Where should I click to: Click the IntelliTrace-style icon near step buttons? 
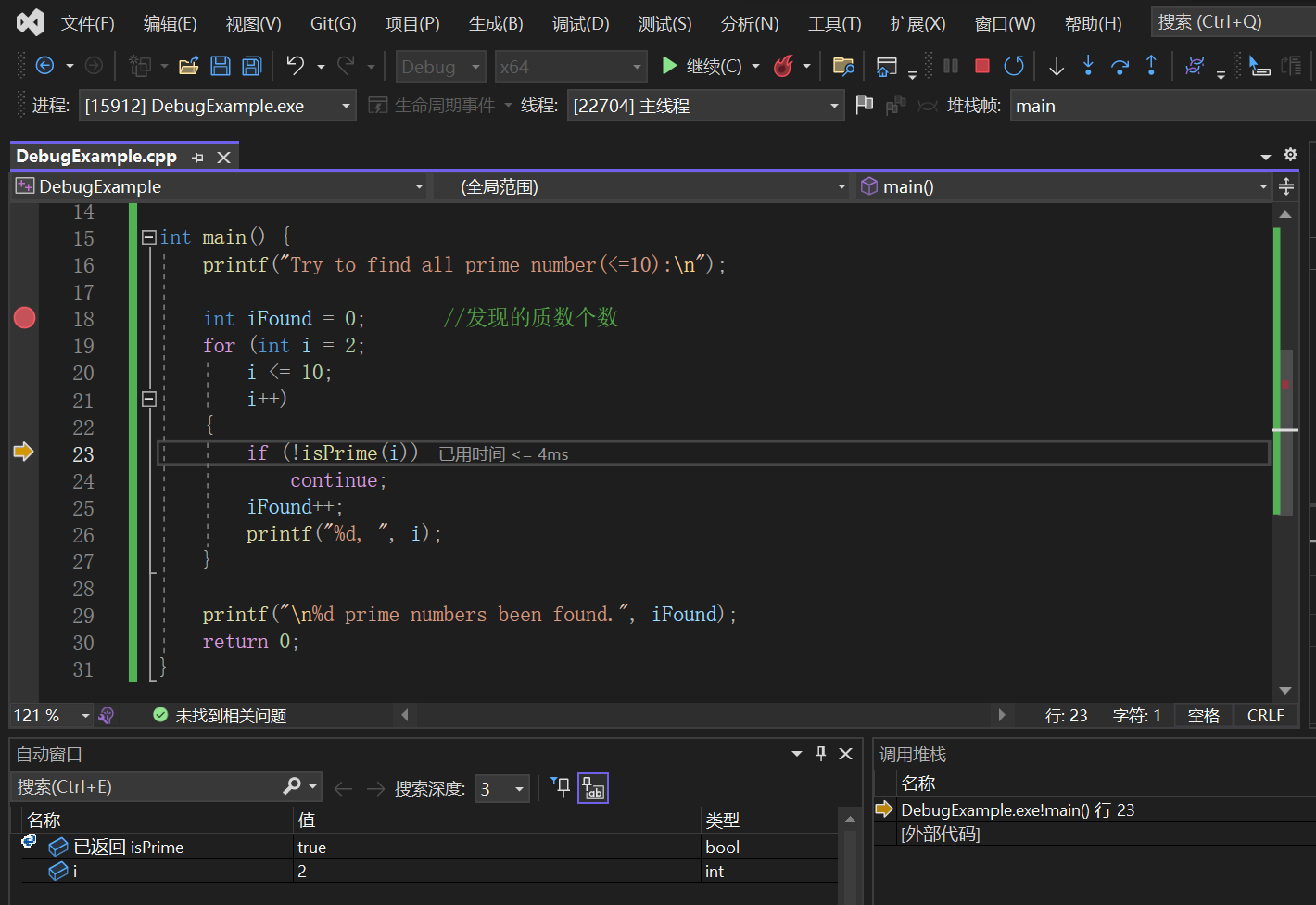tap(1196, 66)
